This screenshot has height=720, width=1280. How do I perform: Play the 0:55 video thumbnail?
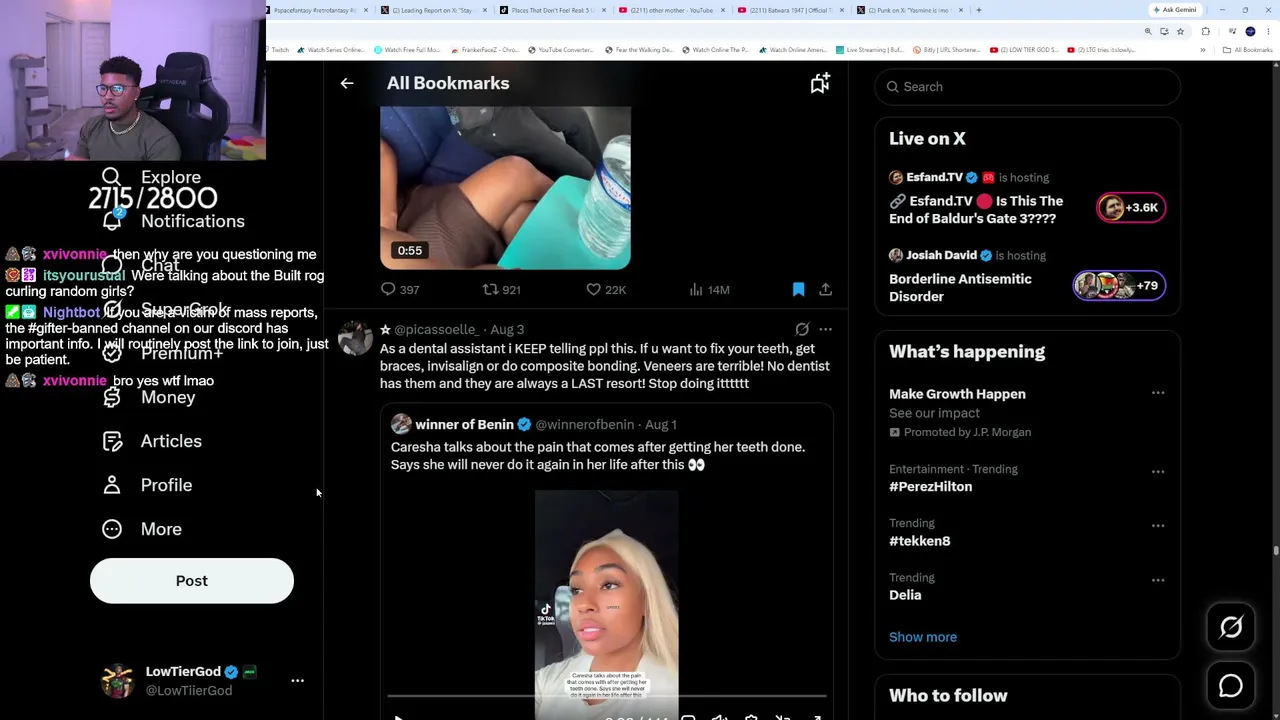click(505, 188)
